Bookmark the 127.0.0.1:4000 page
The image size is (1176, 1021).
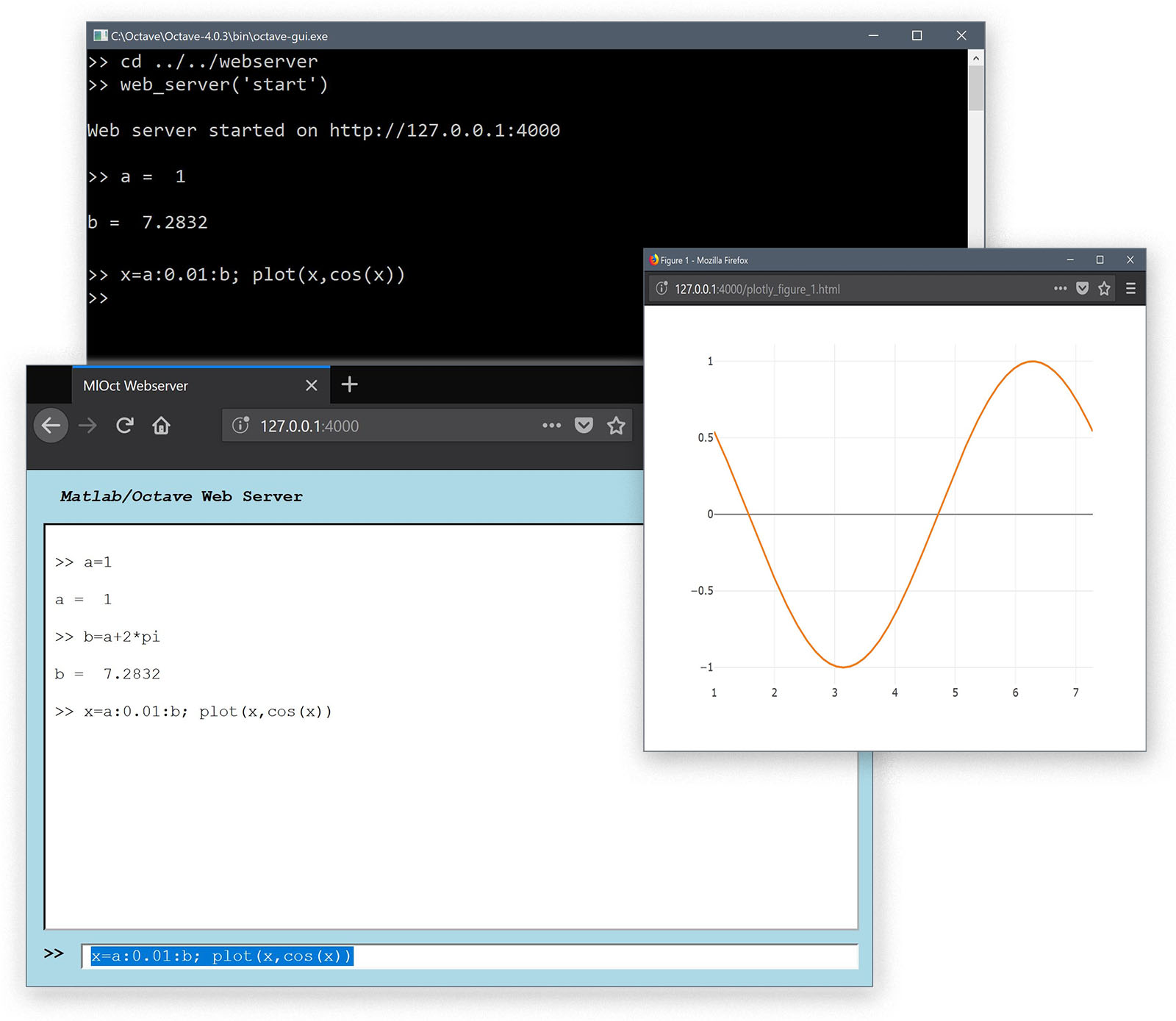coord(616,426)
